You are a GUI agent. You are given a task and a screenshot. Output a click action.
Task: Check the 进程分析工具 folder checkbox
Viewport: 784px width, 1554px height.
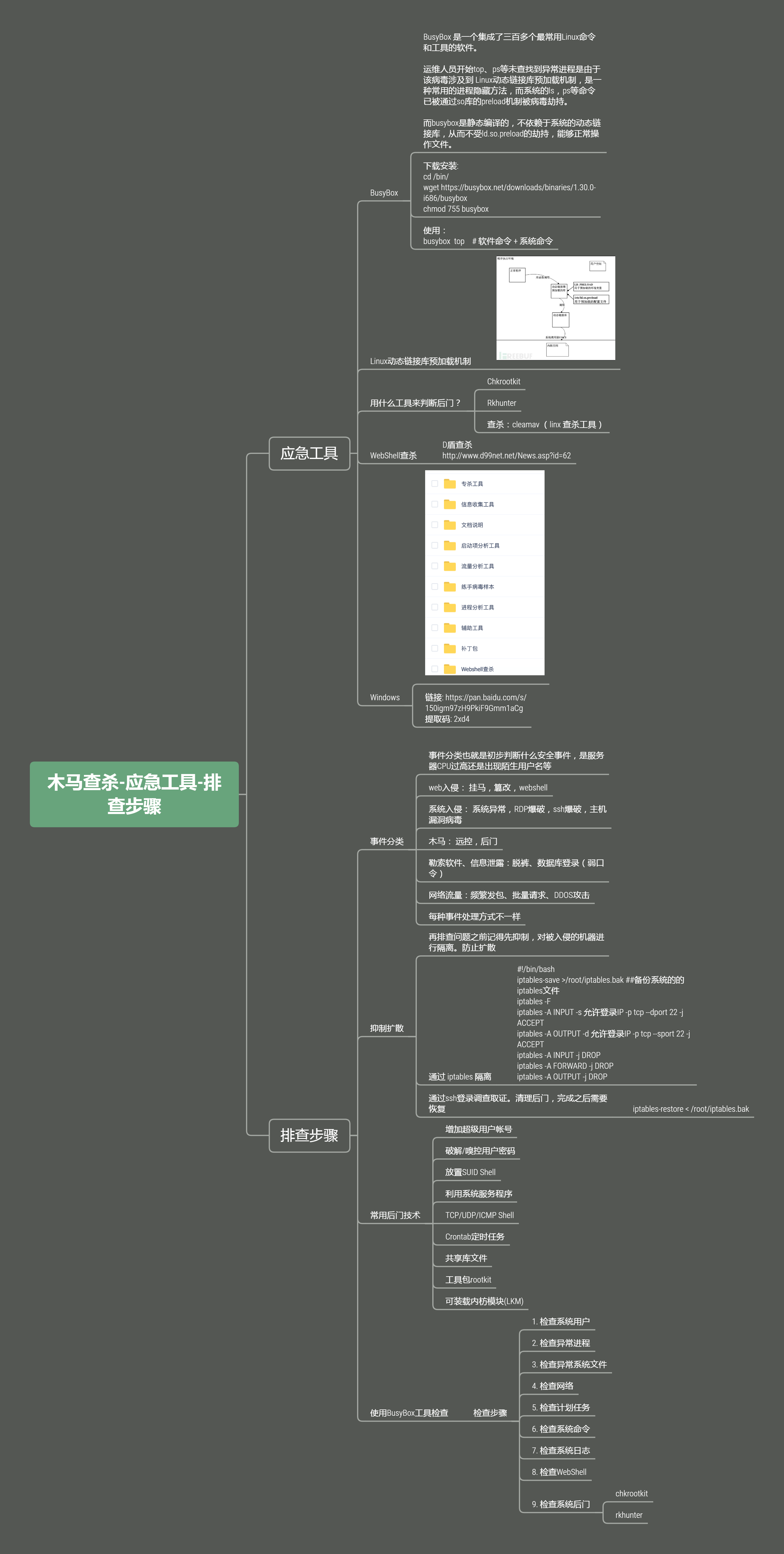pos(435,607)
